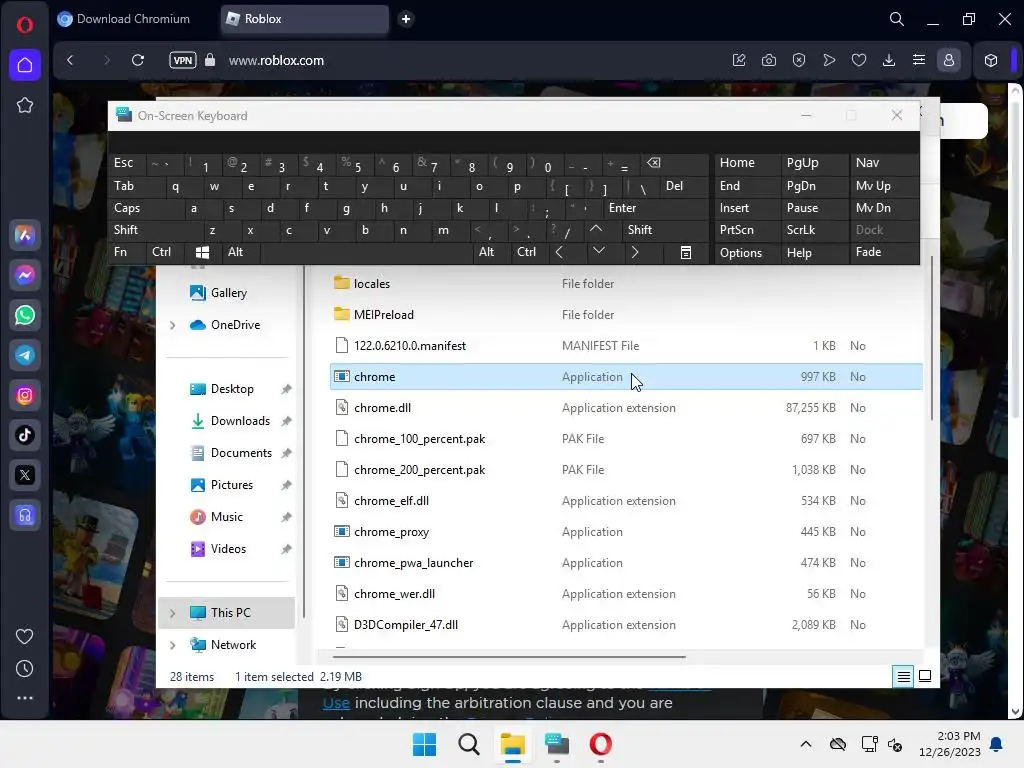Open X (Twitter) in Opera sidebar
This screenshot has width=1024, height=768.
pyautogui.click(x=25, y=475)
